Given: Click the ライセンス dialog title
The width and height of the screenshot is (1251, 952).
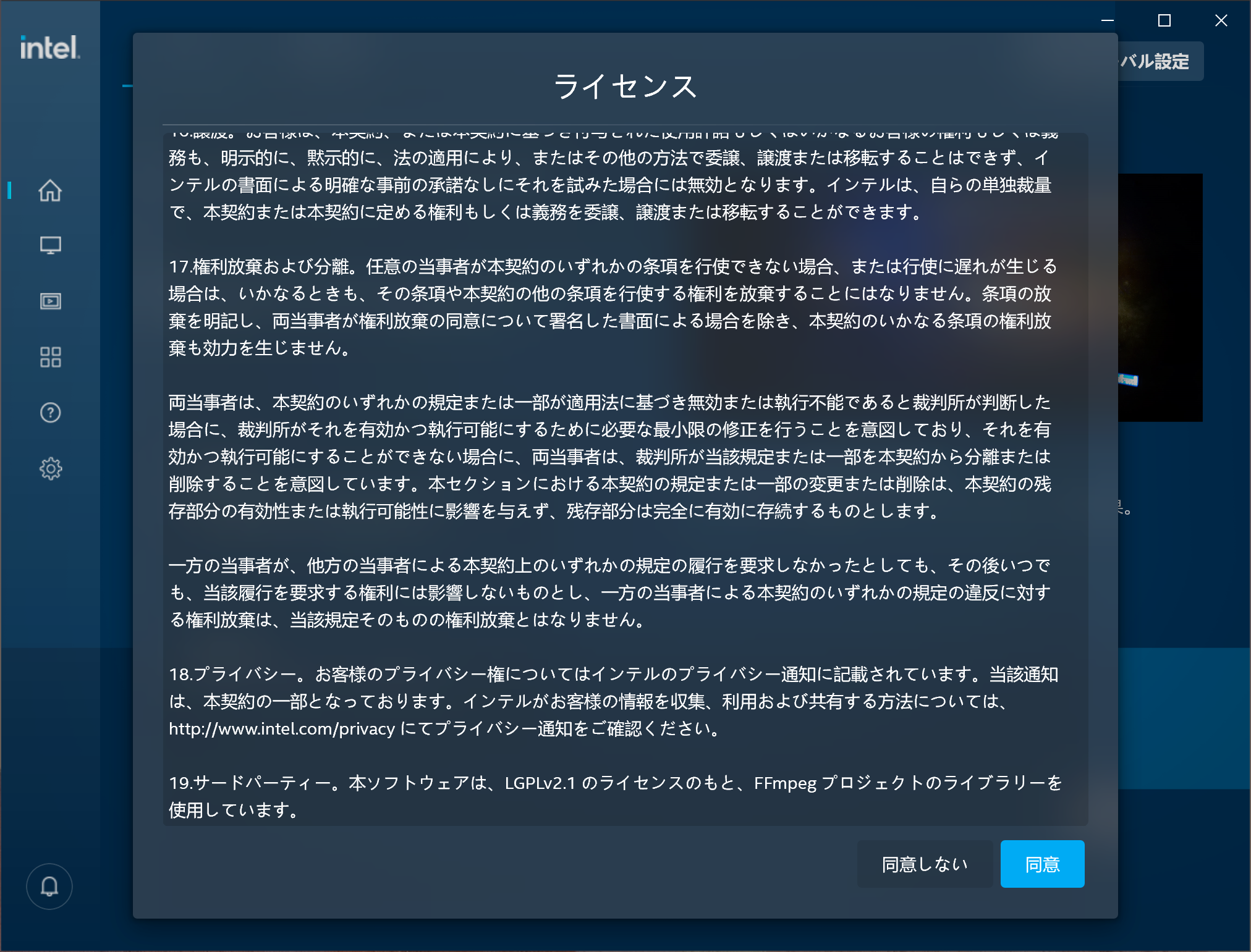Looking at the screenshot, I should point(625,86).
